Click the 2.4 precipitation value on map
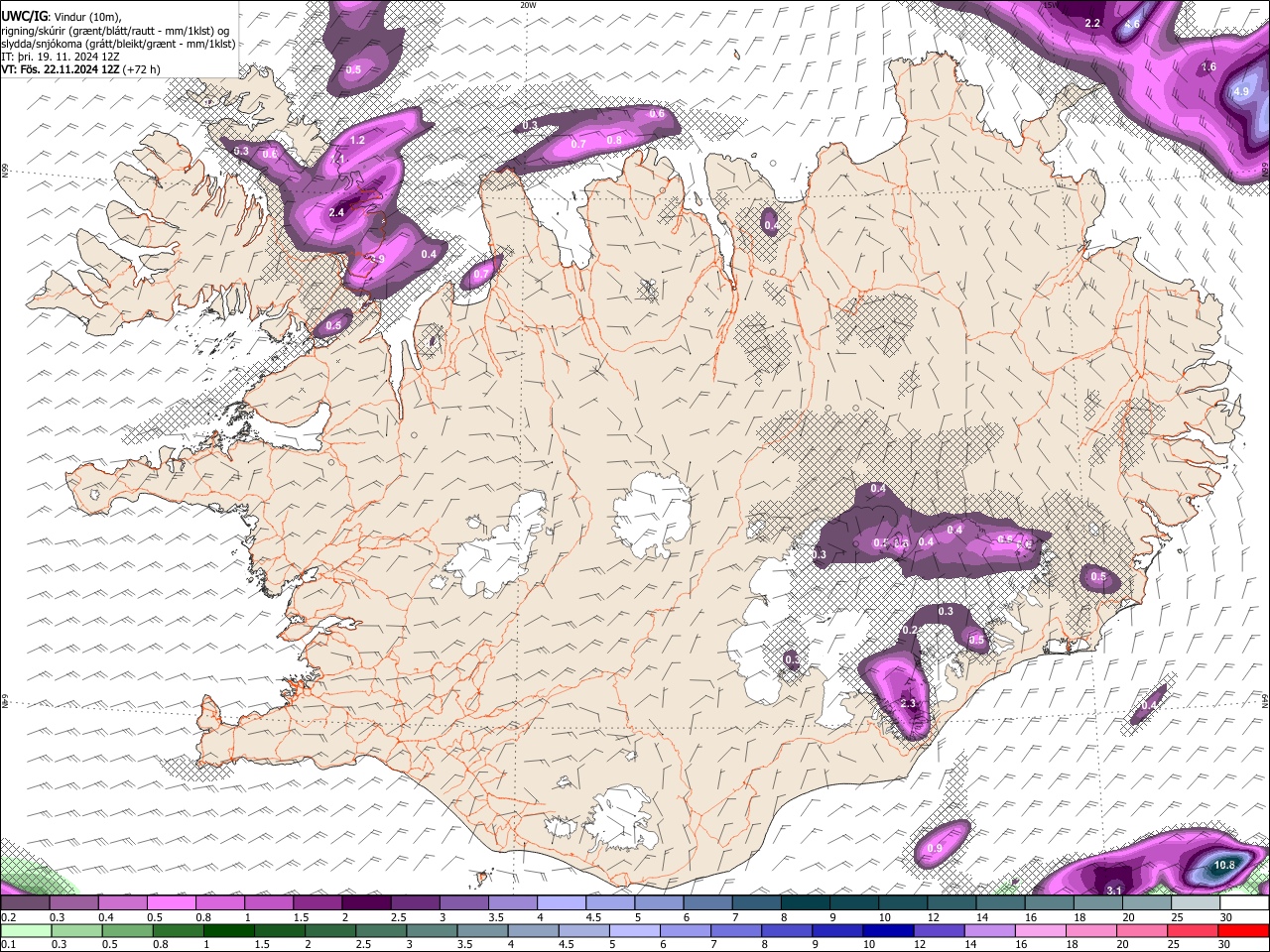 336,212
